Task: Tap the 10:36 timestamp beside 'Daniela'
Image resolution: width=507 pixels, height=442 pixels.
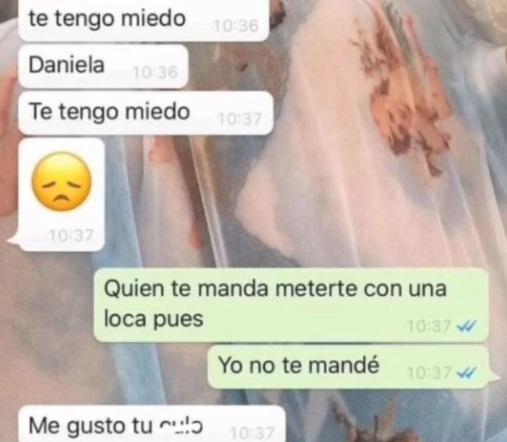Action: click(155, 72)
